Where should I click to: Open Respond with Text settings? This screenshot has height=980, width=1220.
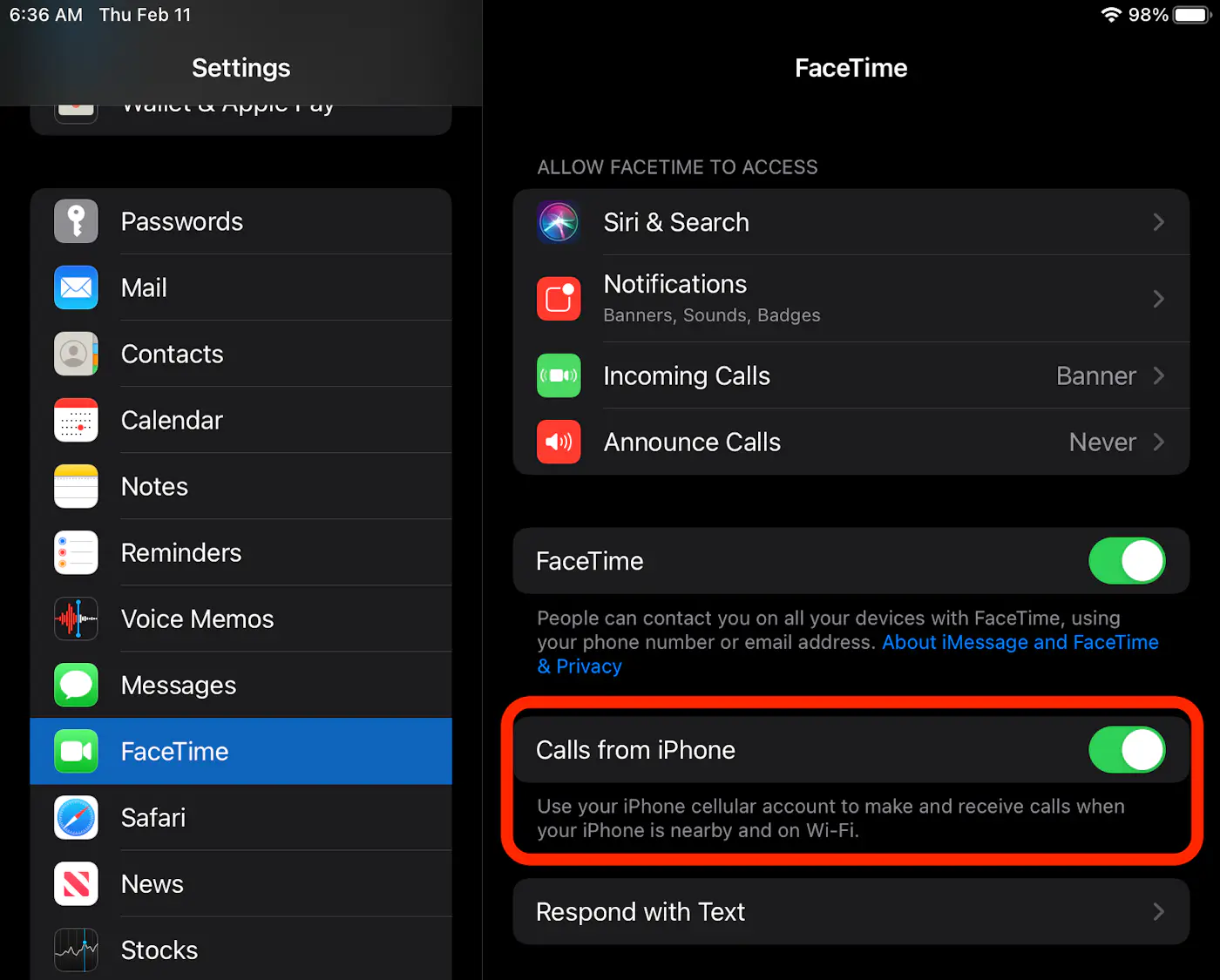tap(851, 911)
